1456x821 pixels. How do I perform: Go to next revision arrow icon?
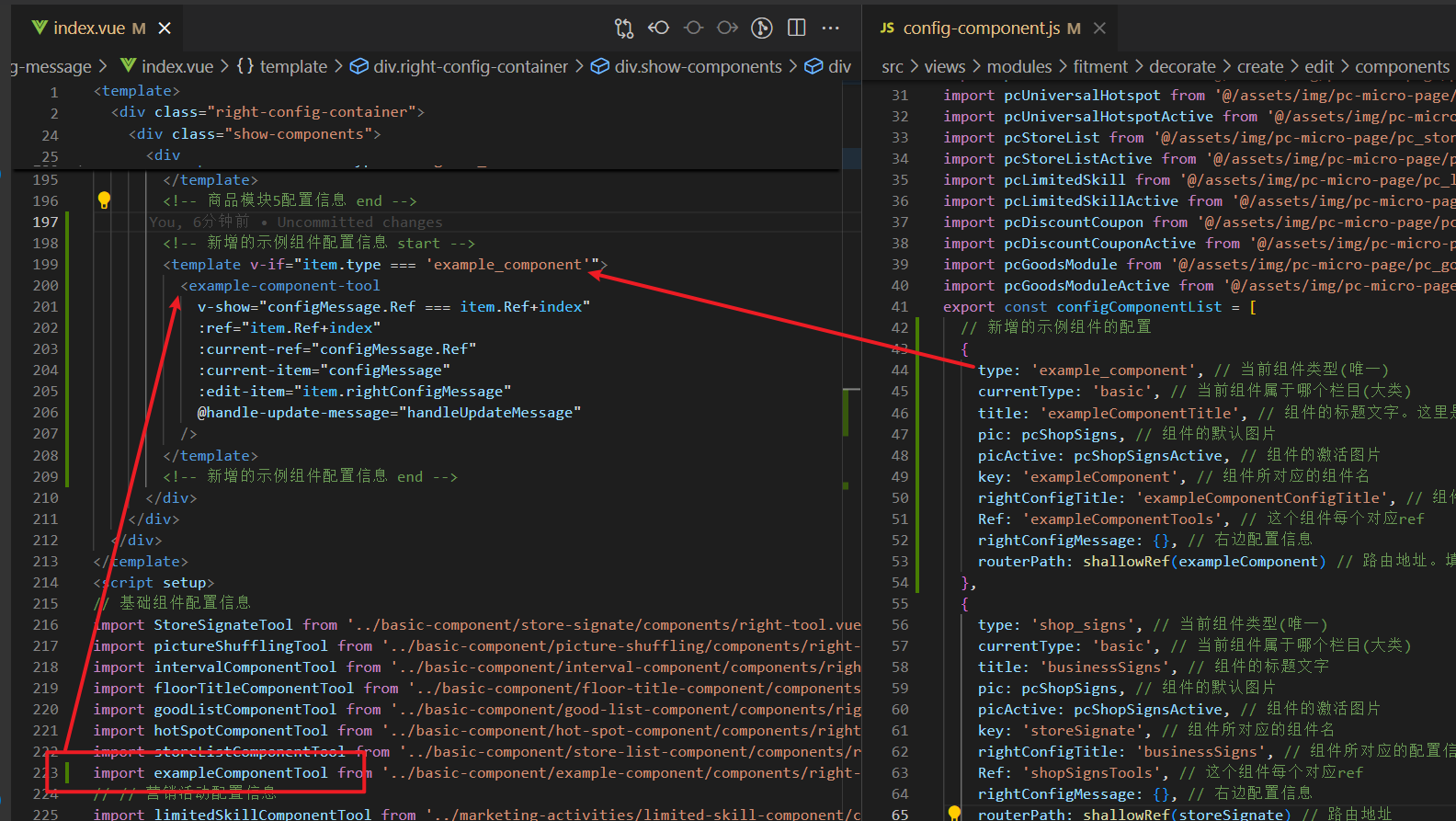tap(727, 28)
